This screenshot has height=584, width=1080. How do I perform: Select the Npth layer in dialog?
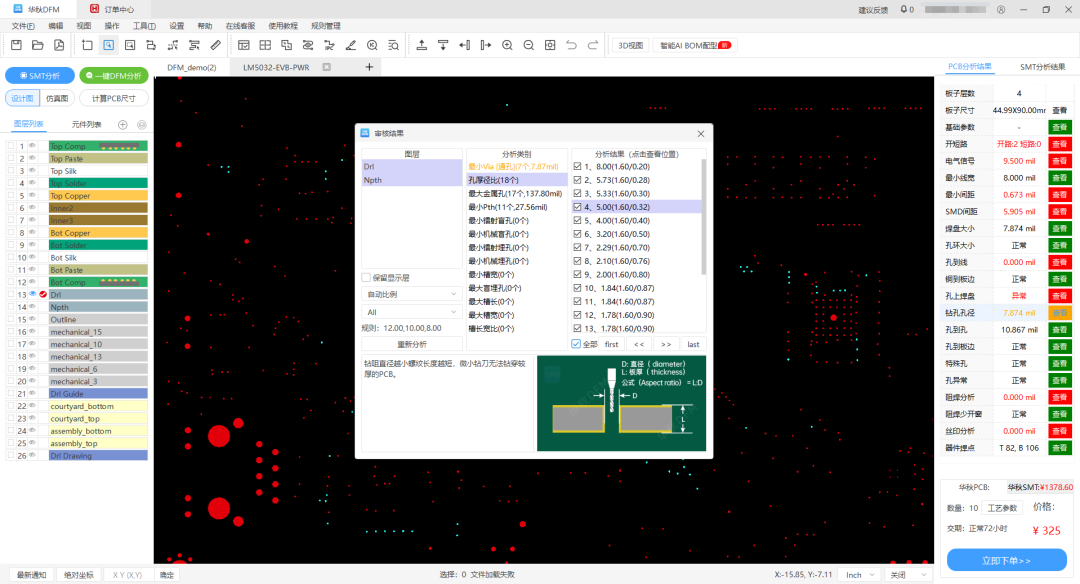412,180
